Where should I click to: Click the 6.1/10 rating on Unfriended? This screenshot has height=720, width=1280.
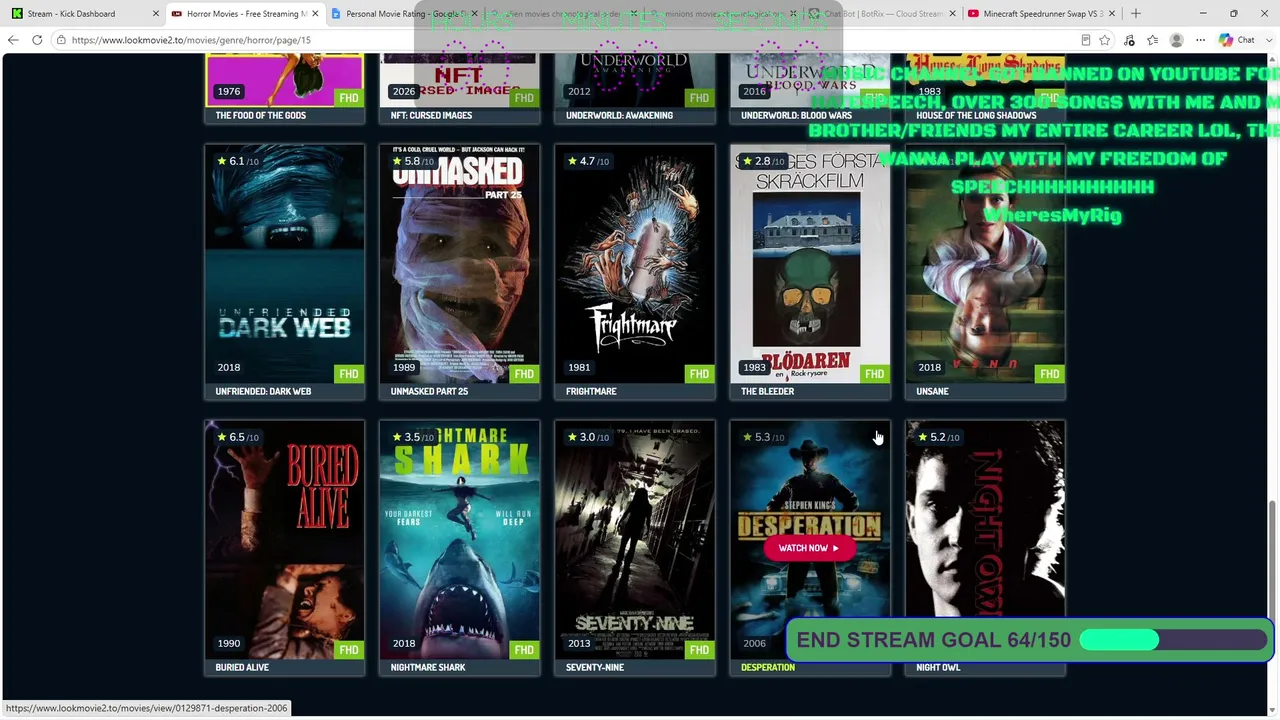coord(238,161)
